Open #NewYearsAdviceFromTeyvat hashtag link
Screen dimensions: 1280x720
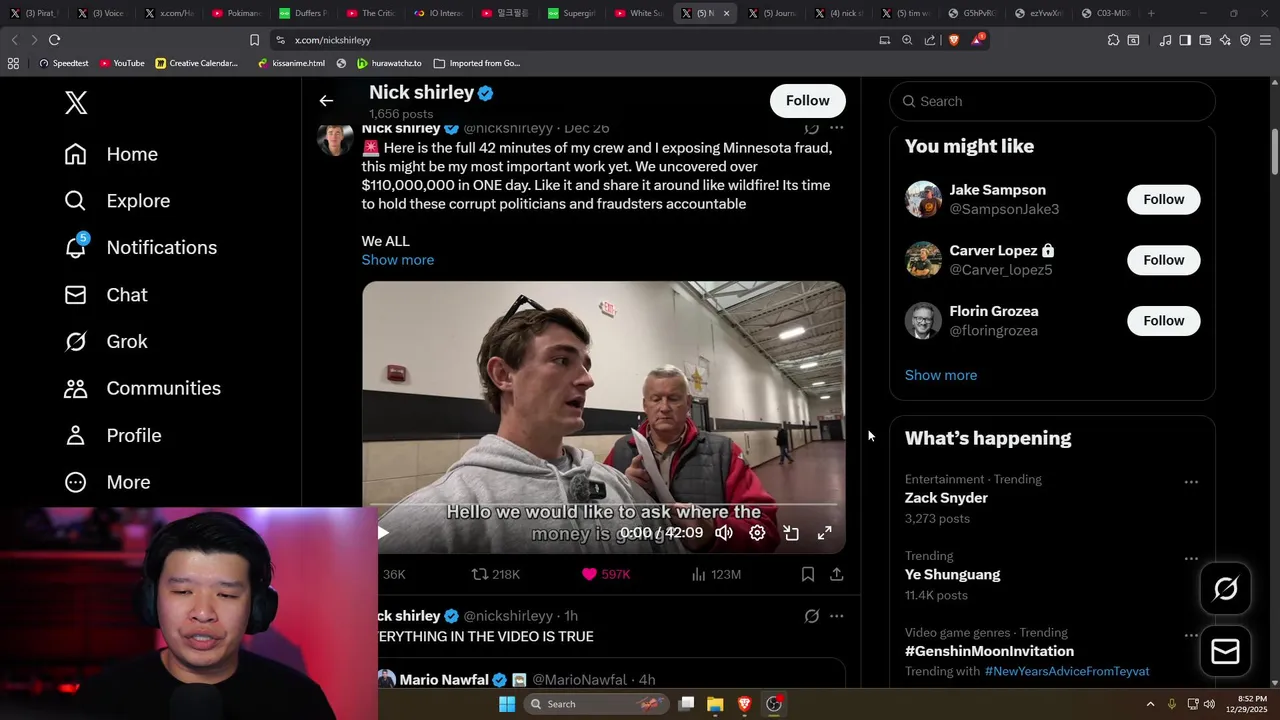click(1067, 671)
